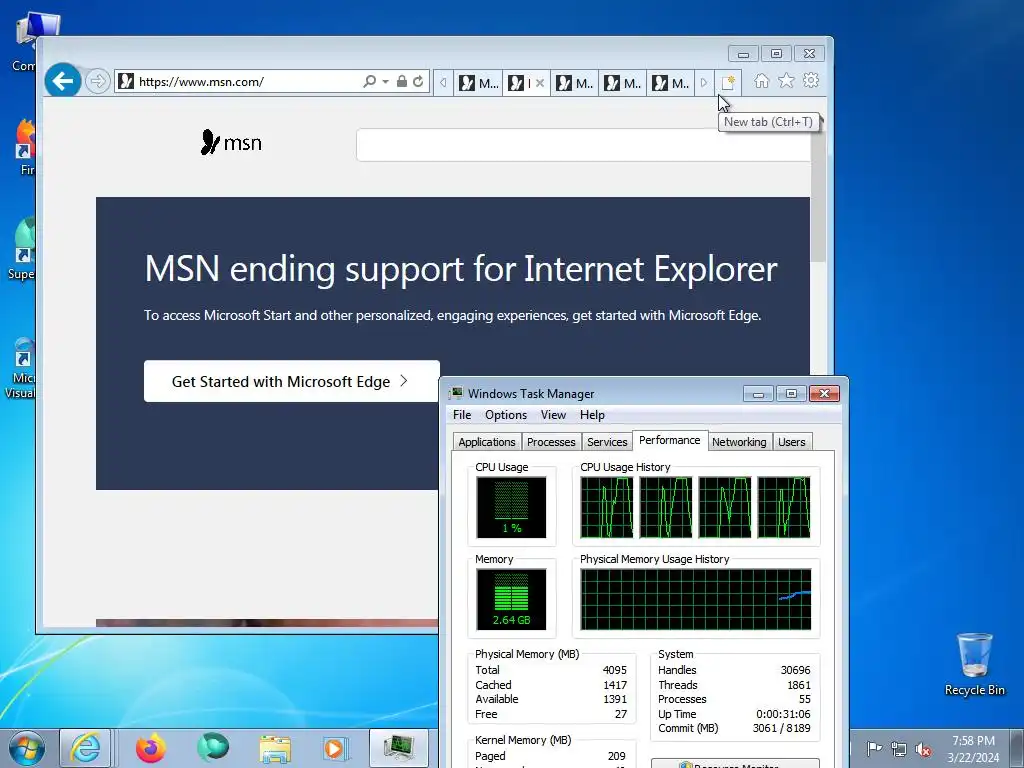This screenshot has height=768, width=1024.
Task: Click the Up Time value 0:00:31:06
Action: tap(783, 714)
